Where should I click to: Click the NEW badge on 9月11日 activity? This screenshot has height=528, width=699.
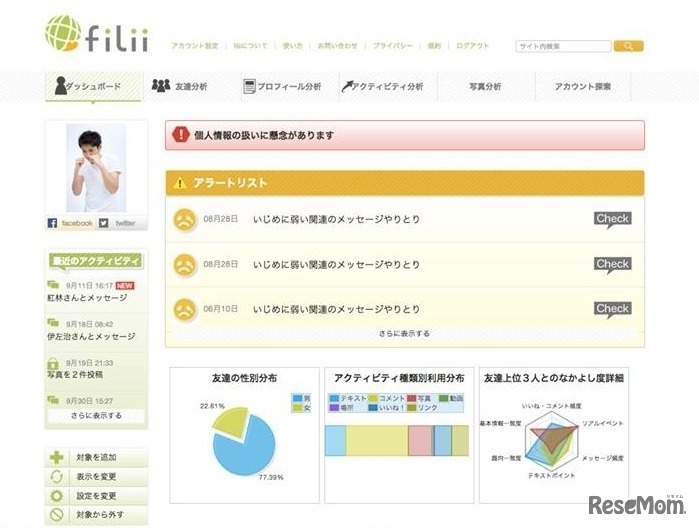pyautogui.click(x=125, y=285)
